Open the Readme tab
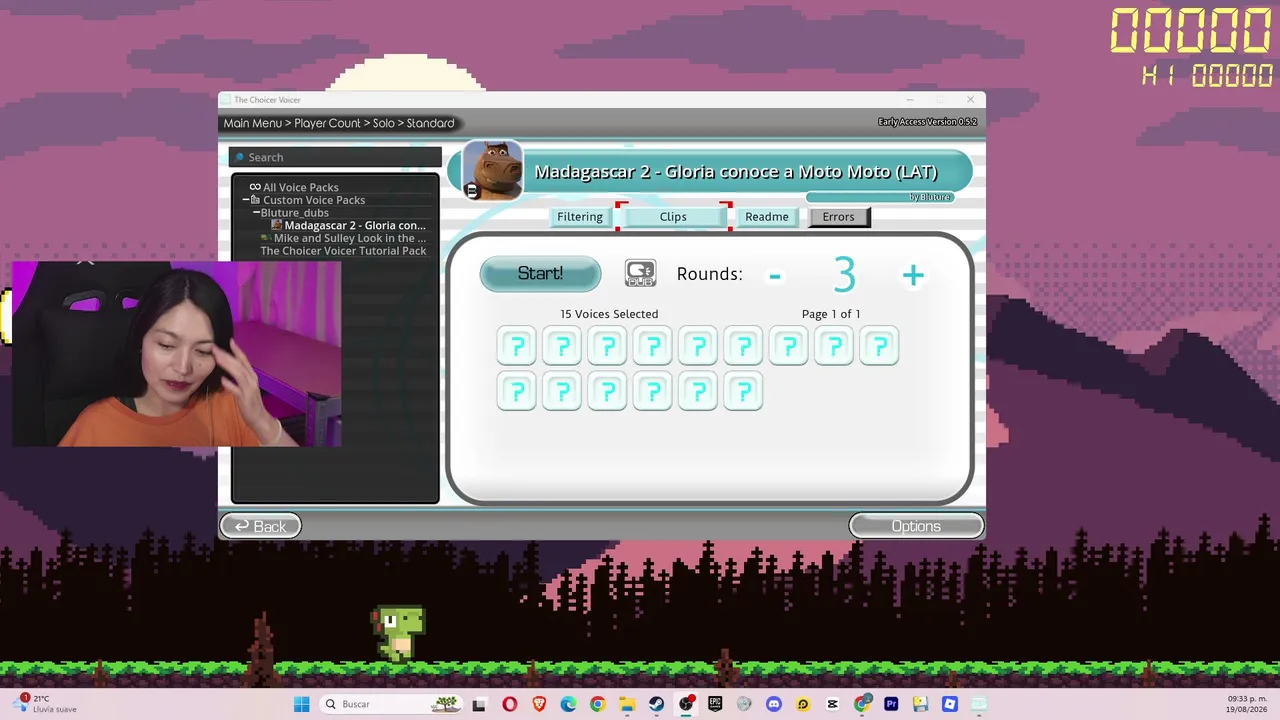 767,217
